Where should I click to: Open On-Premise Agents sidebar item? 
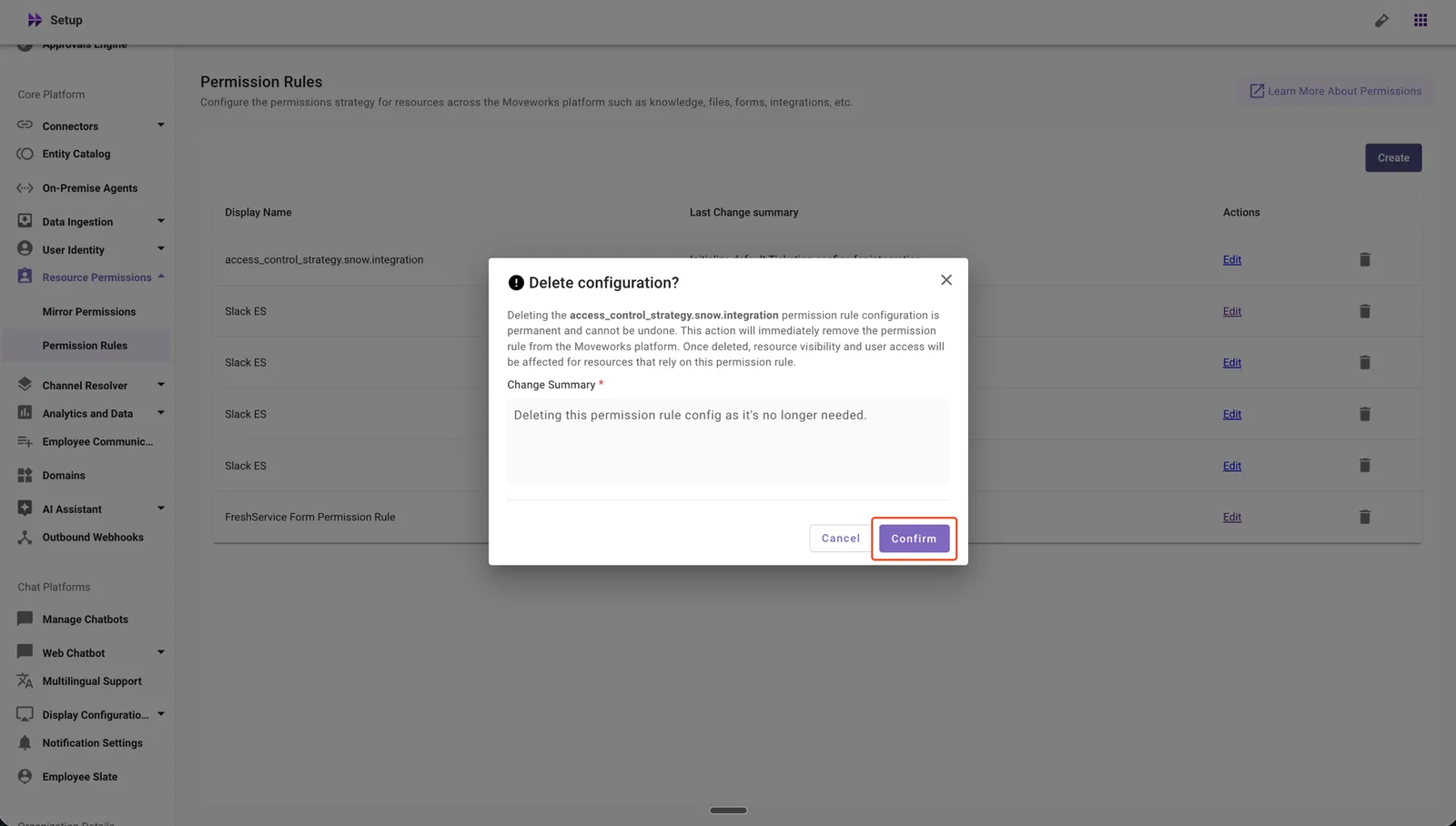pyautogui.click(x=89, y=188)
